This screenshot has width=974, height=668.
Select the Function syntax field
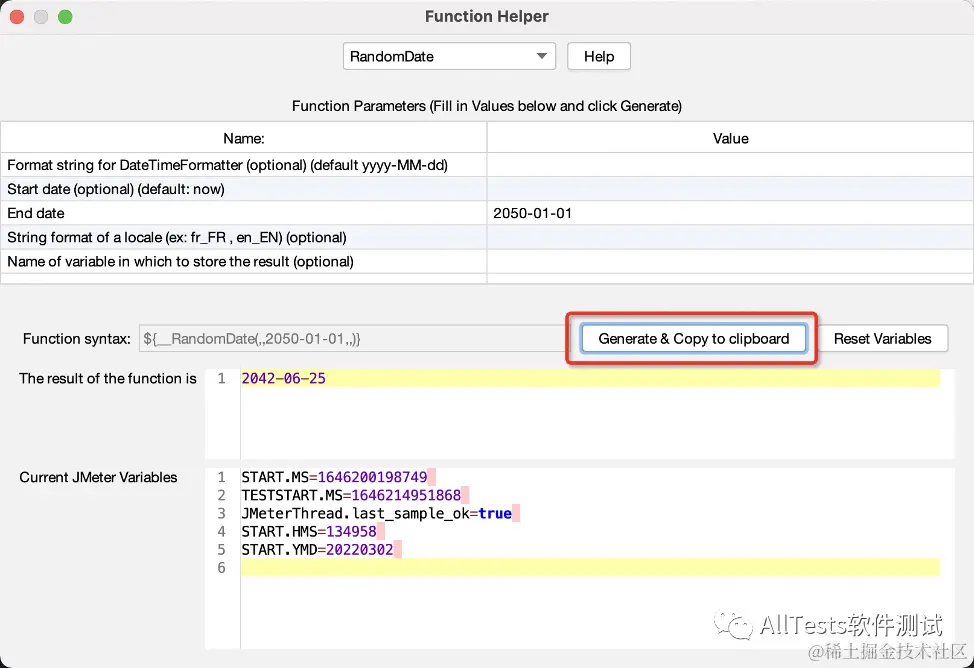(x=353, y=339)
